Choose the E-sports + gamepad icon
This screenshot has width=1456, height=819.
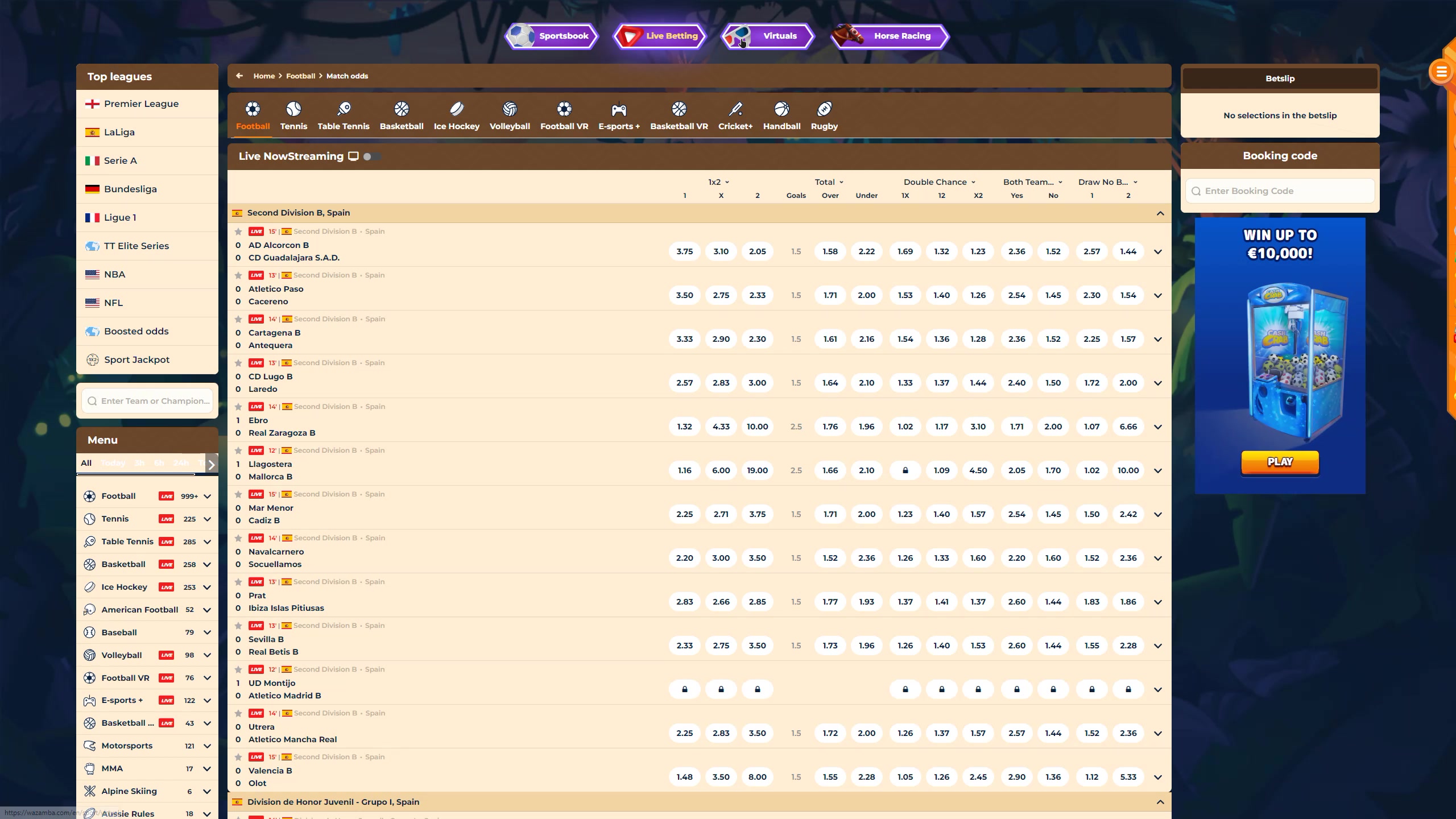coord(619,109)
